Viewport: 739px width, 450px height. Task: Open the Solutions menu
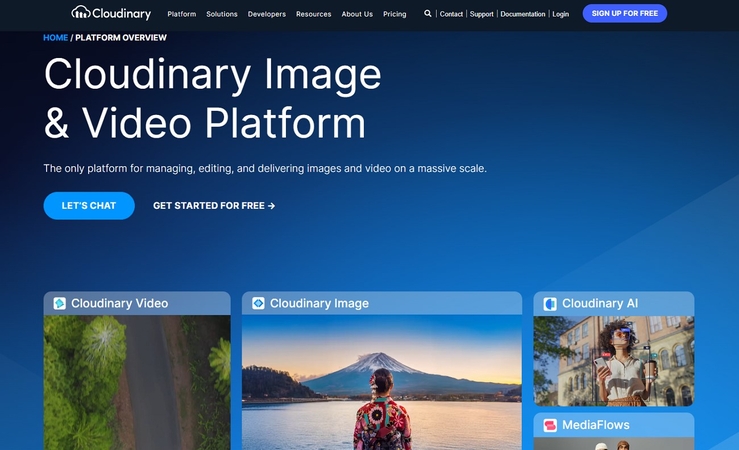[x=222, y=14]
